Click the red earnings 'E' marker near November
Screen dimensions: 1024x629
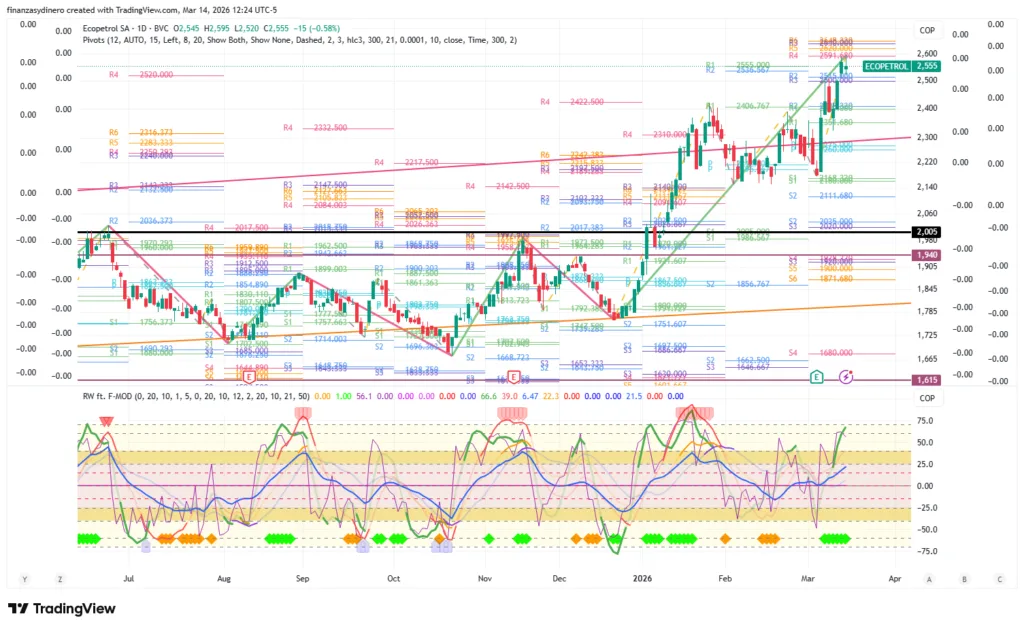click(x=513, y=377)
